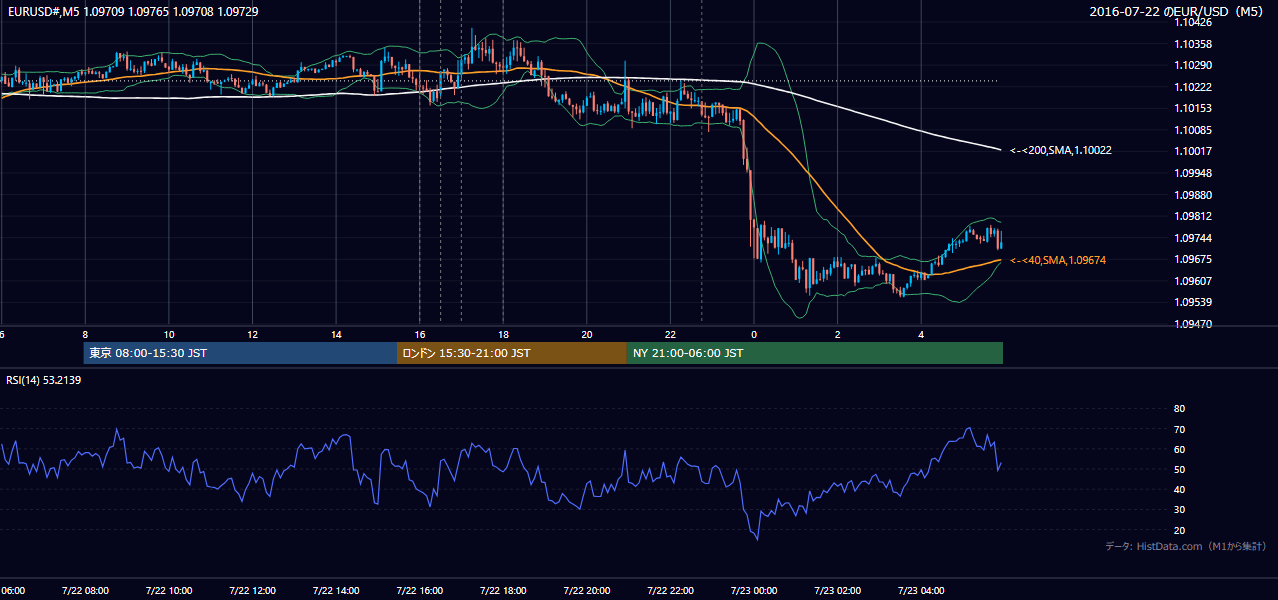
Task: Click the 7/23 04:00 time axis label
Action: tap(921, 591)
